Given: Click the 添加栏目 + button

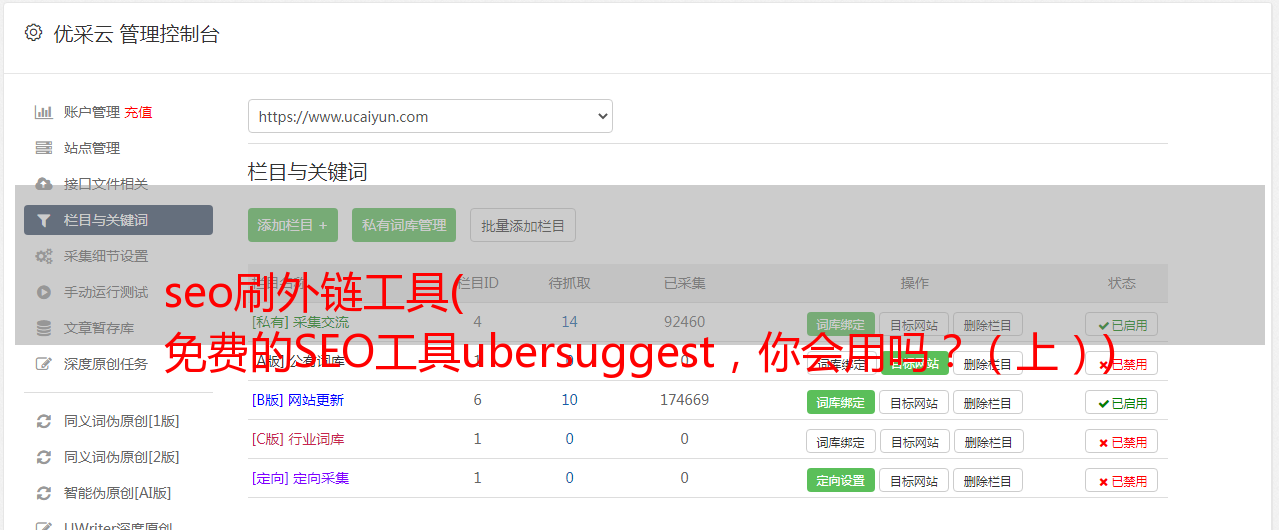Looking at the screenshot, I should point(293,225).
